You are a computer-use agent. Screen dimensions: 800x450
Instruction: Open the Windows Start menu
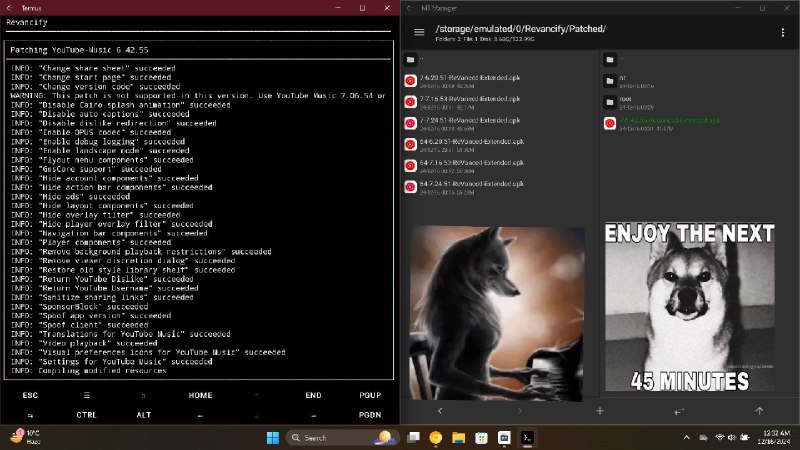click(273, 438)
